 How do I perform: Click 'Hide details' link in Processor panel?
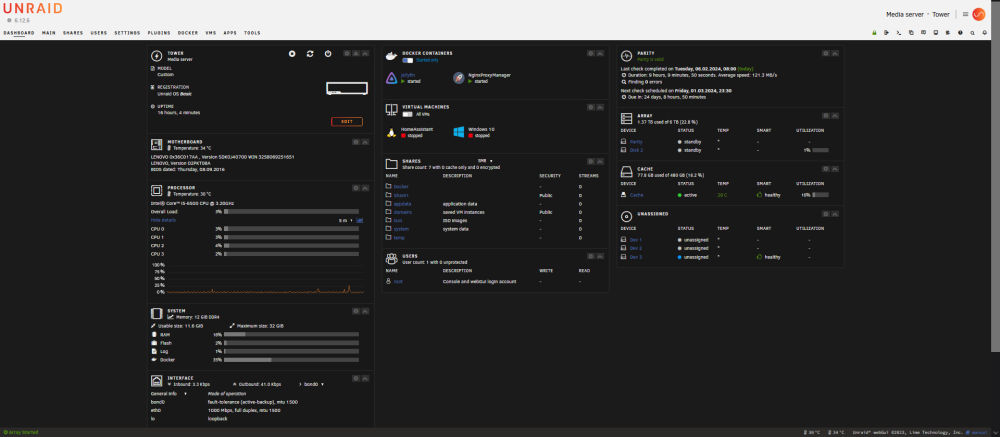click(163, 220)
